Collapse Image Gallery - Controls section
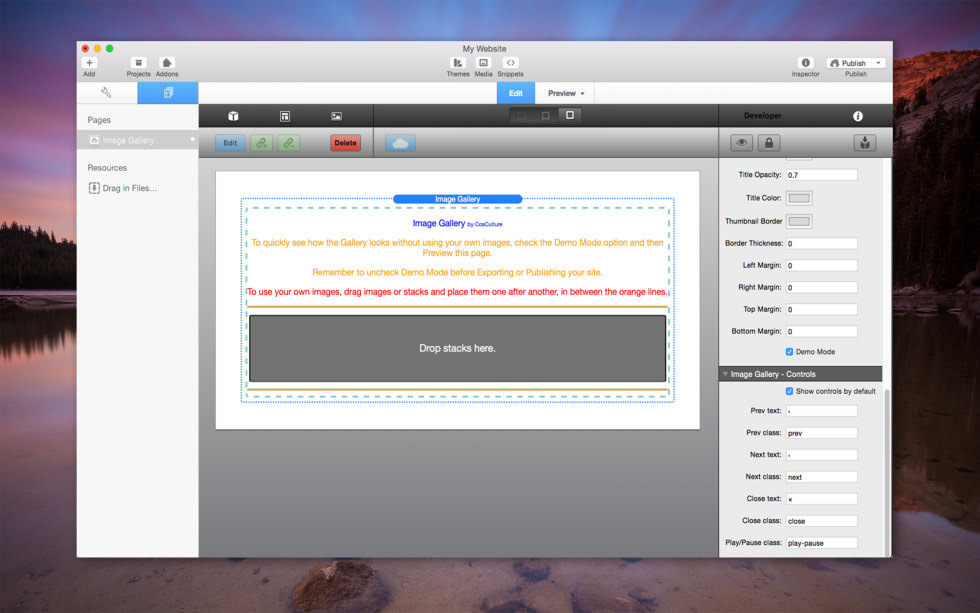Image resolution: width=980 pixels, height=613 pixels. click(x=726, y=374)
